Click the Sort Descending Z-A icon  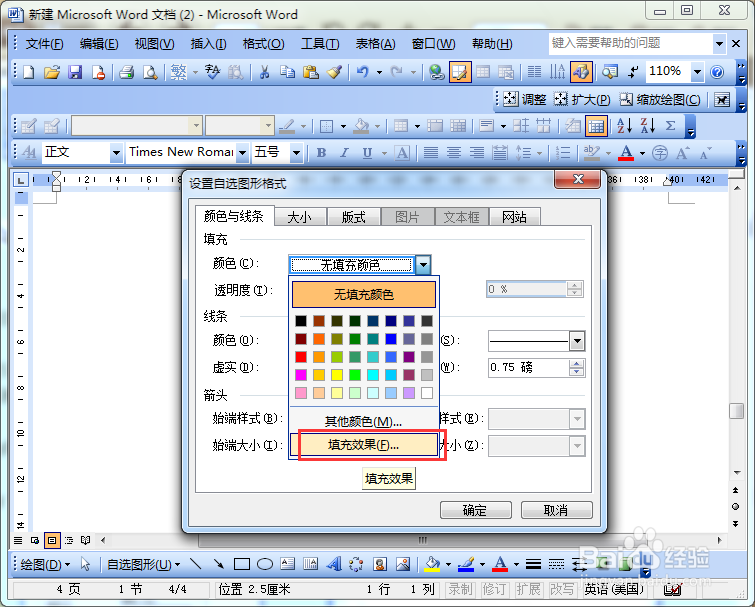point(648,126)
